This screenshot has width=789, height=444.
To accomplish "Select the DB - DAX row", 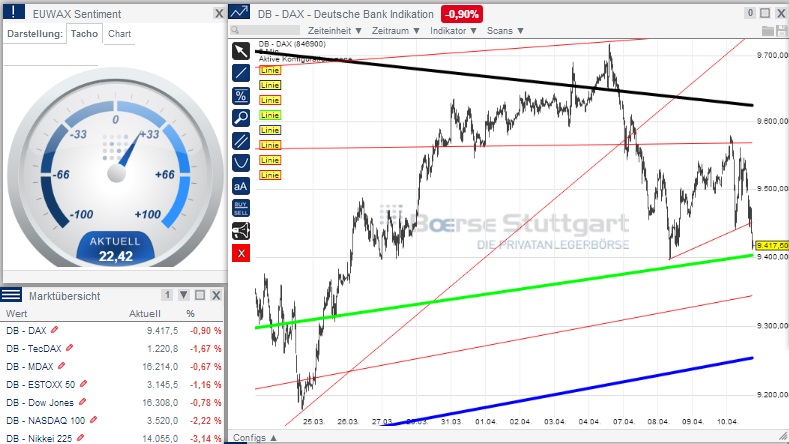I will 113,330.
